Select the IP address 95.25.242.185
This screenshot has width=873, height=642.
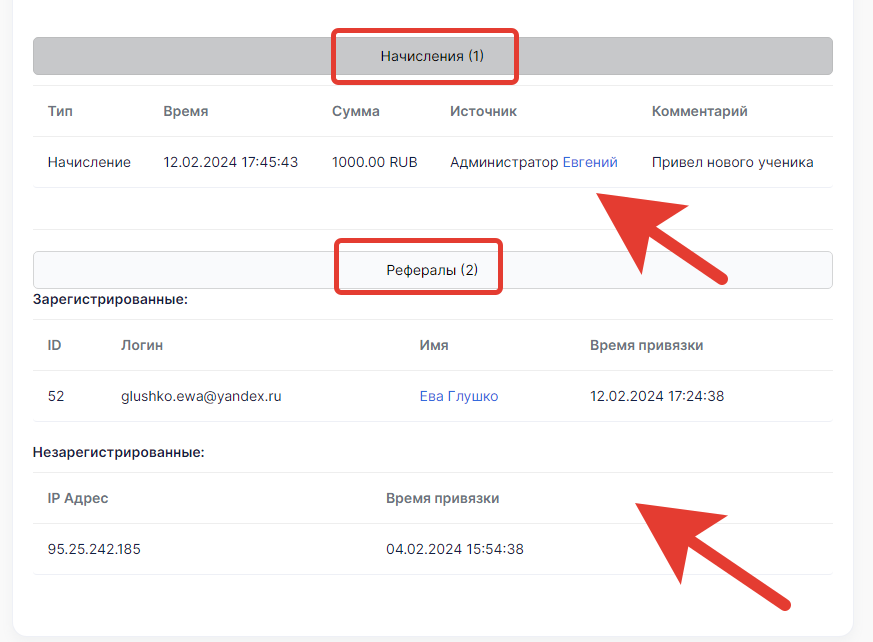click(94, 549)
